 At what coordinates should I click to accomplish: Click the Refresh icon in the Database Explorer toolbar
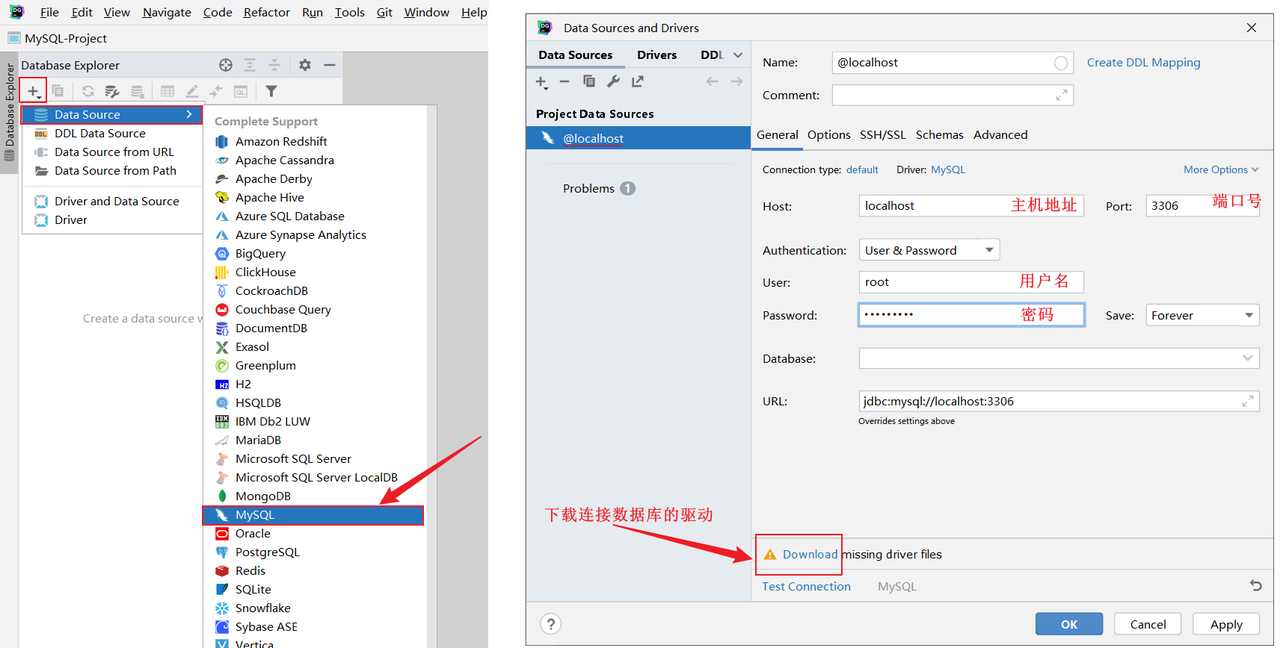[x=88, y=91]
